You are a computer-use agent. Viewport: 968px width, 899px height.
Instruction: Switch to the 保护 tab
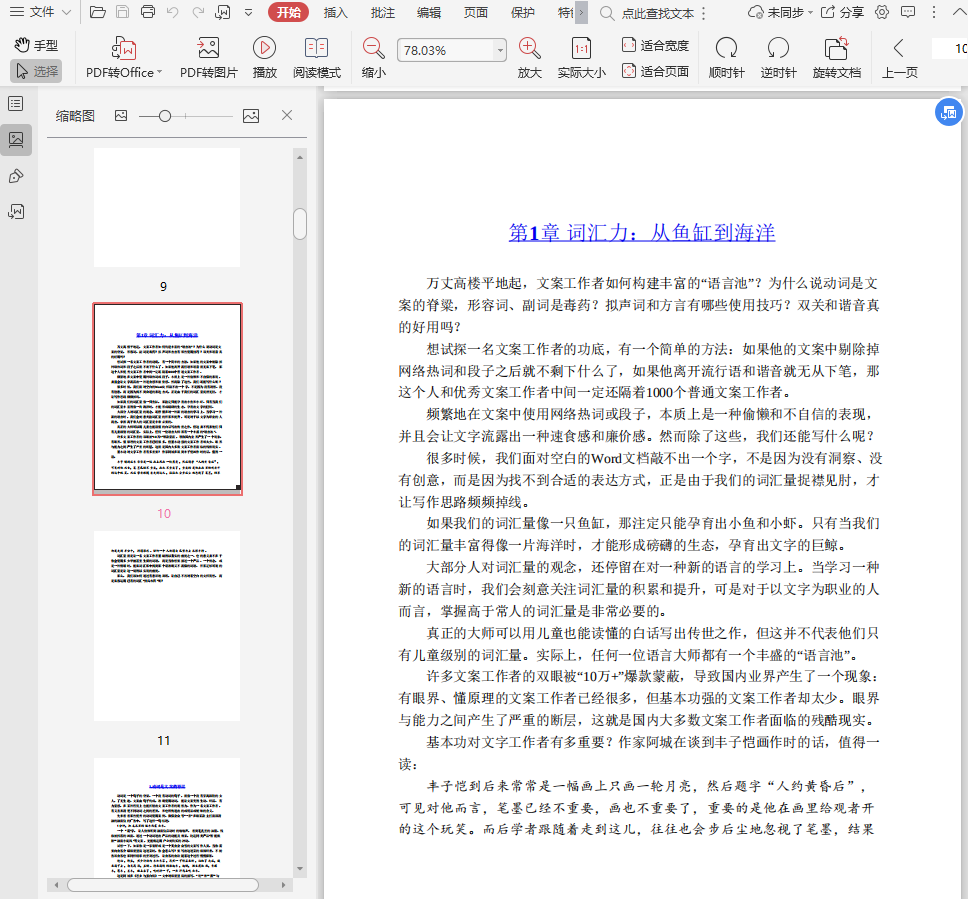tap(523, 12)
